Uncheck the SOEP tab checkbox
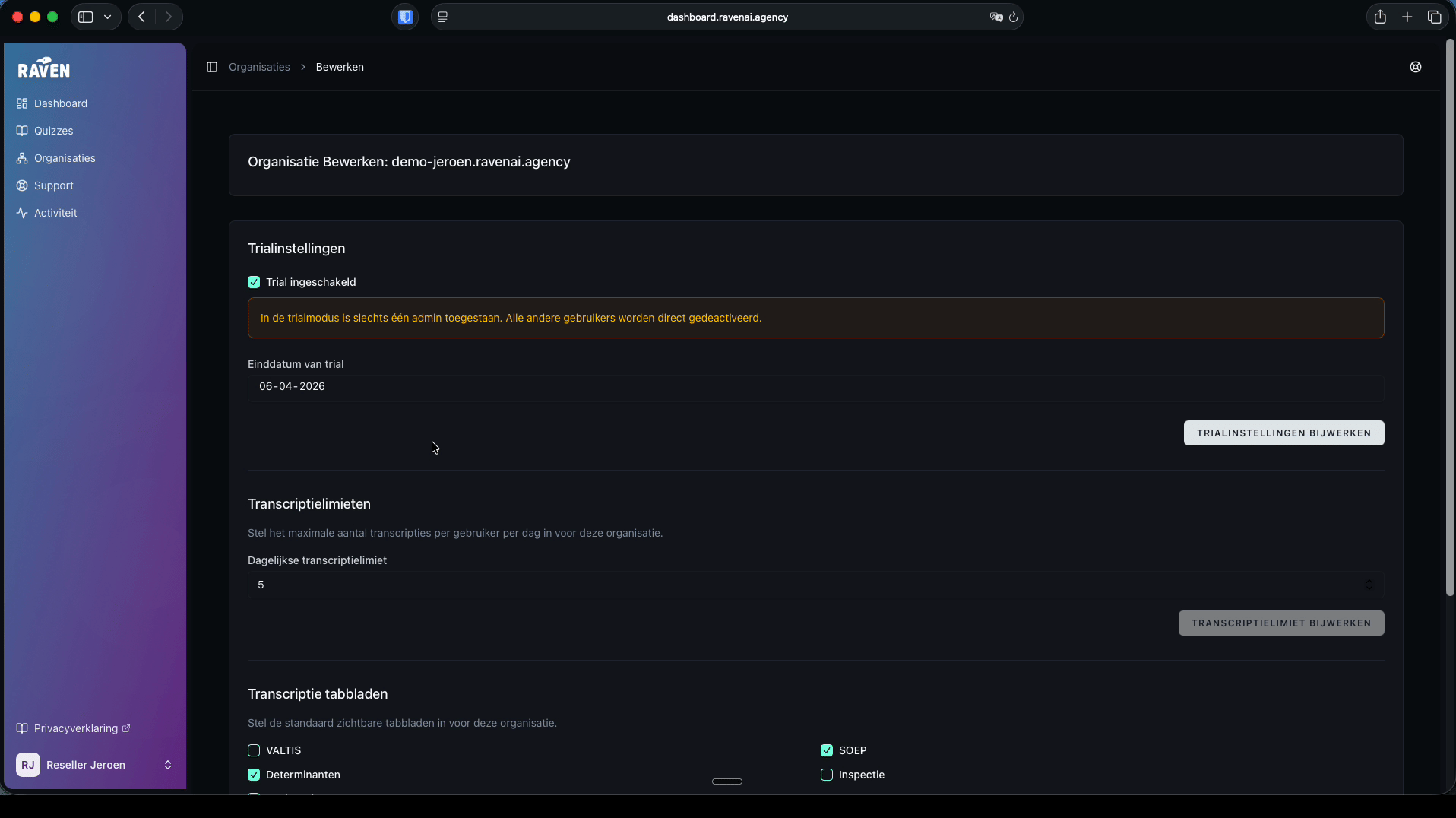 point(827,750)
